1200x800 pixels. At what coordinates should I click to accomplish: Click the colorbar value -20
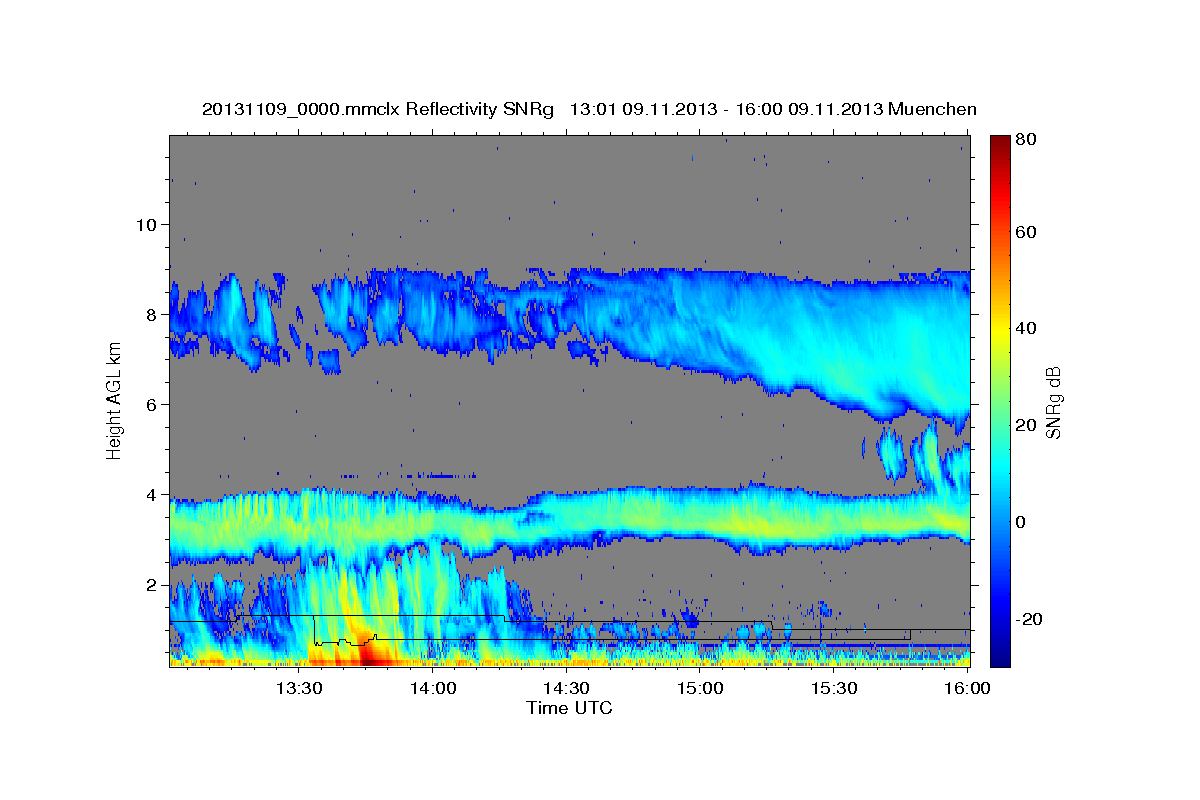pyautogui.click(x=1029, y=619)
